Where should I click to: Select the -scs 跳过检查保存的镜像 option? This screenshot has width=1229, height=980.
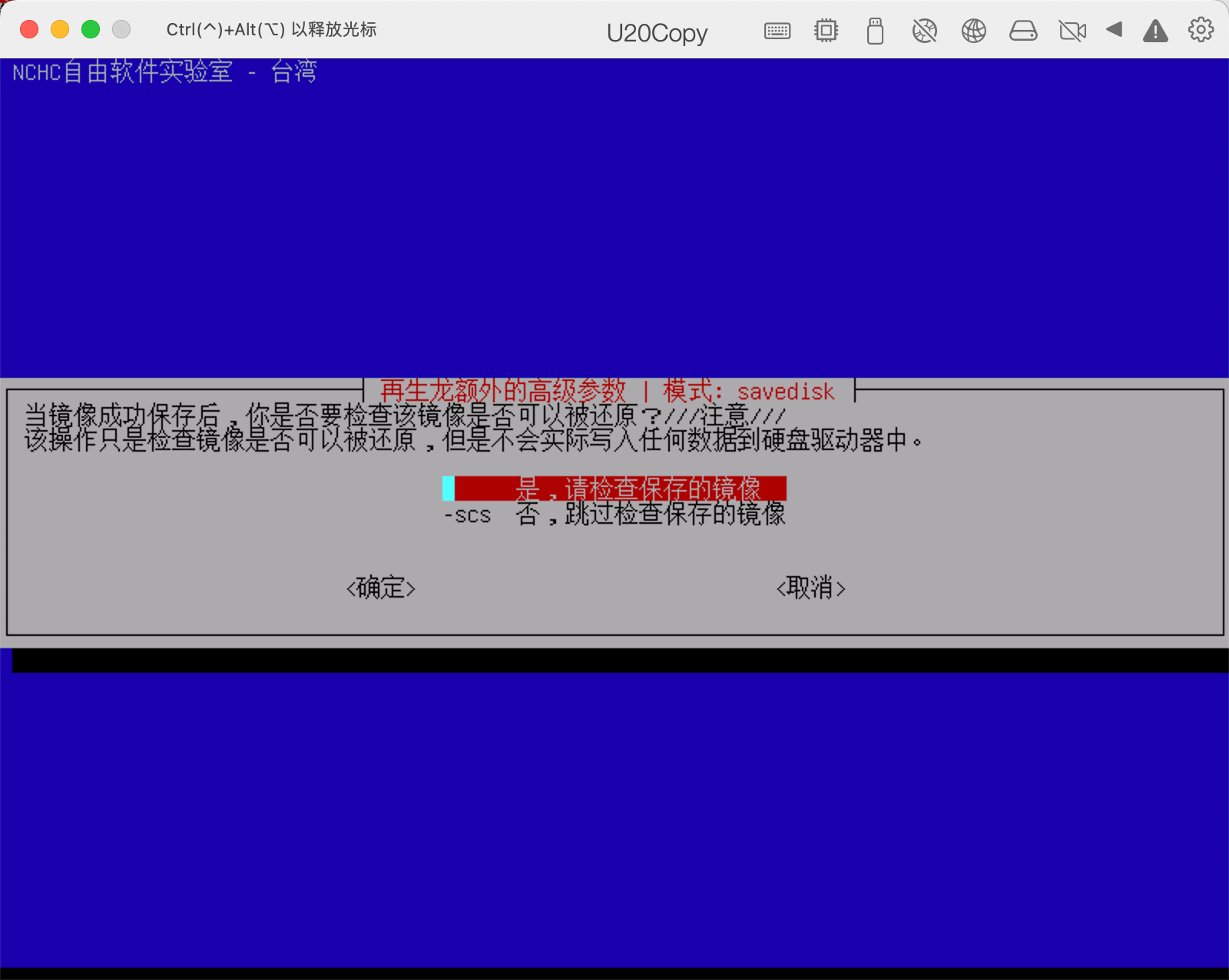point(614,515)
